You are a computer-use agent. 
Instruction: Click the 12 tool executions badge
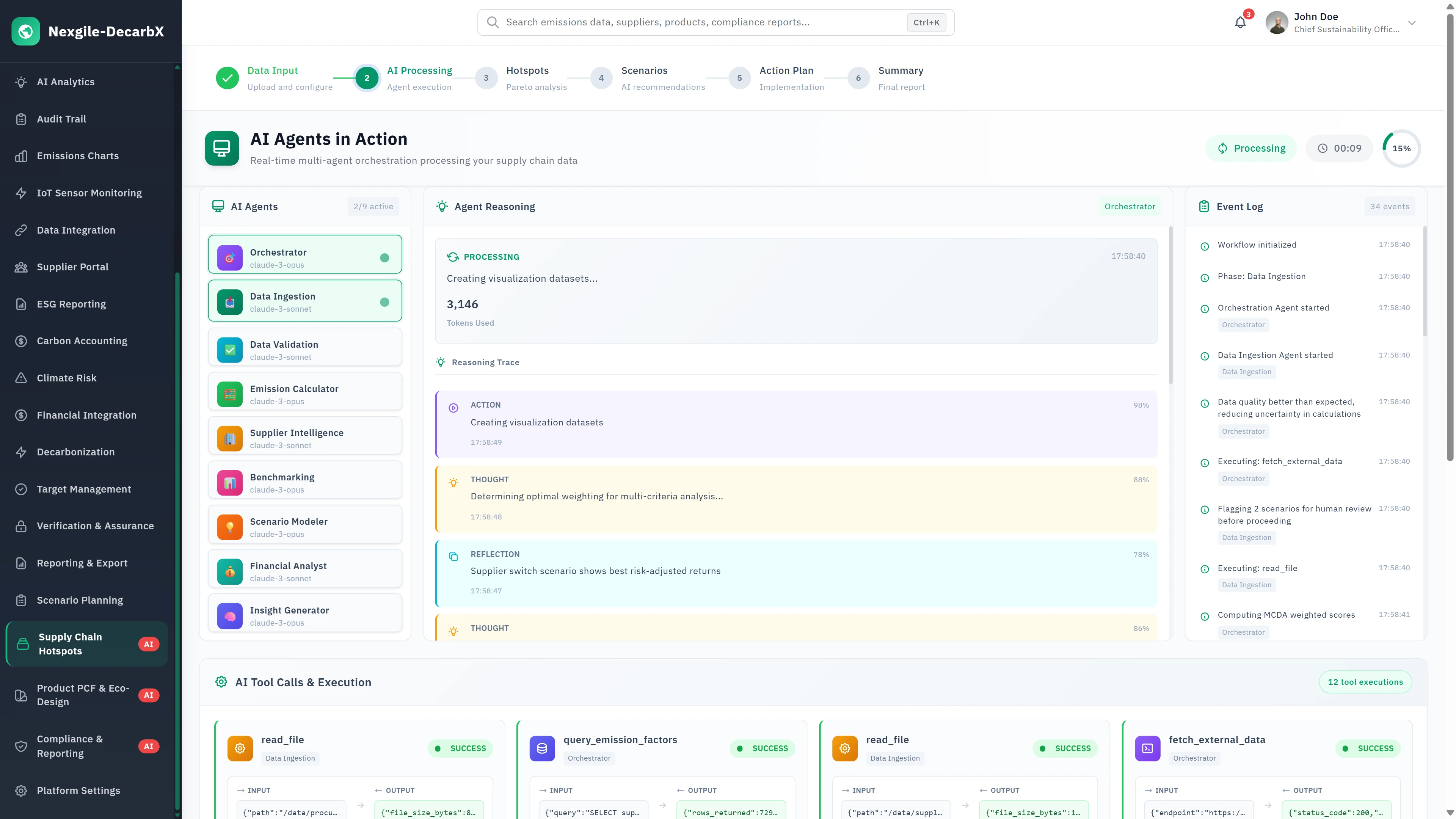pos(1365,682)
